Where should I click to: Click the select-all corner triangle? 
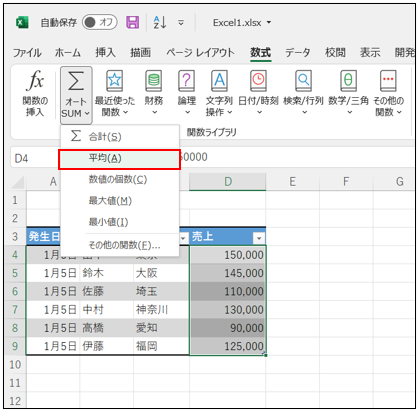point(17,182)
